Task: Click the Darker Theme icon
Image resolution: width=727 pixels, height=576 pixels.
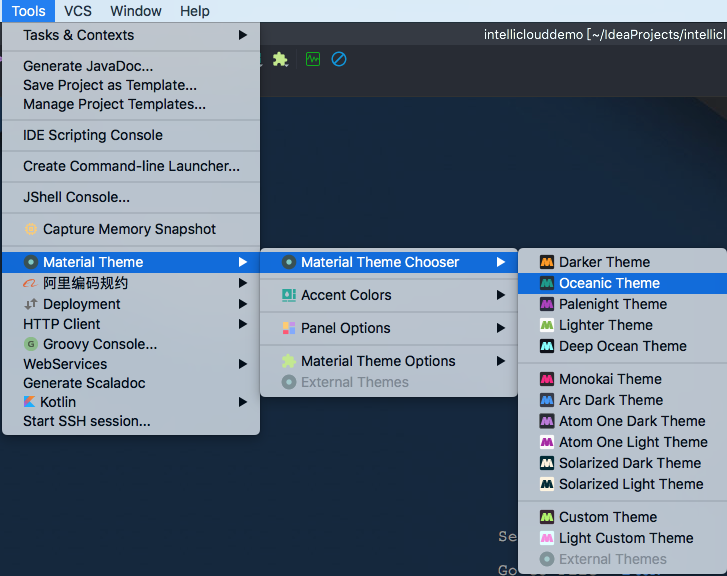Action: coord(547,262)
